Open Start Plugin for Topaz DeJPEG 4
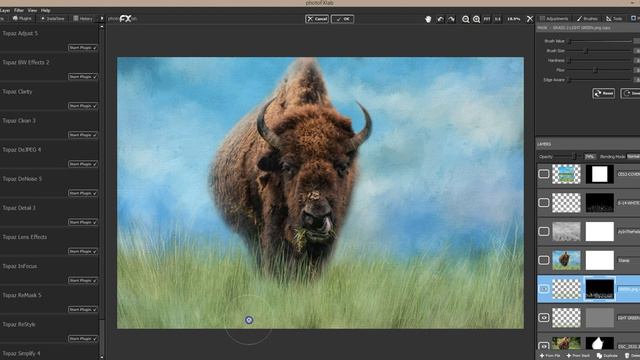 click(83, 164)
